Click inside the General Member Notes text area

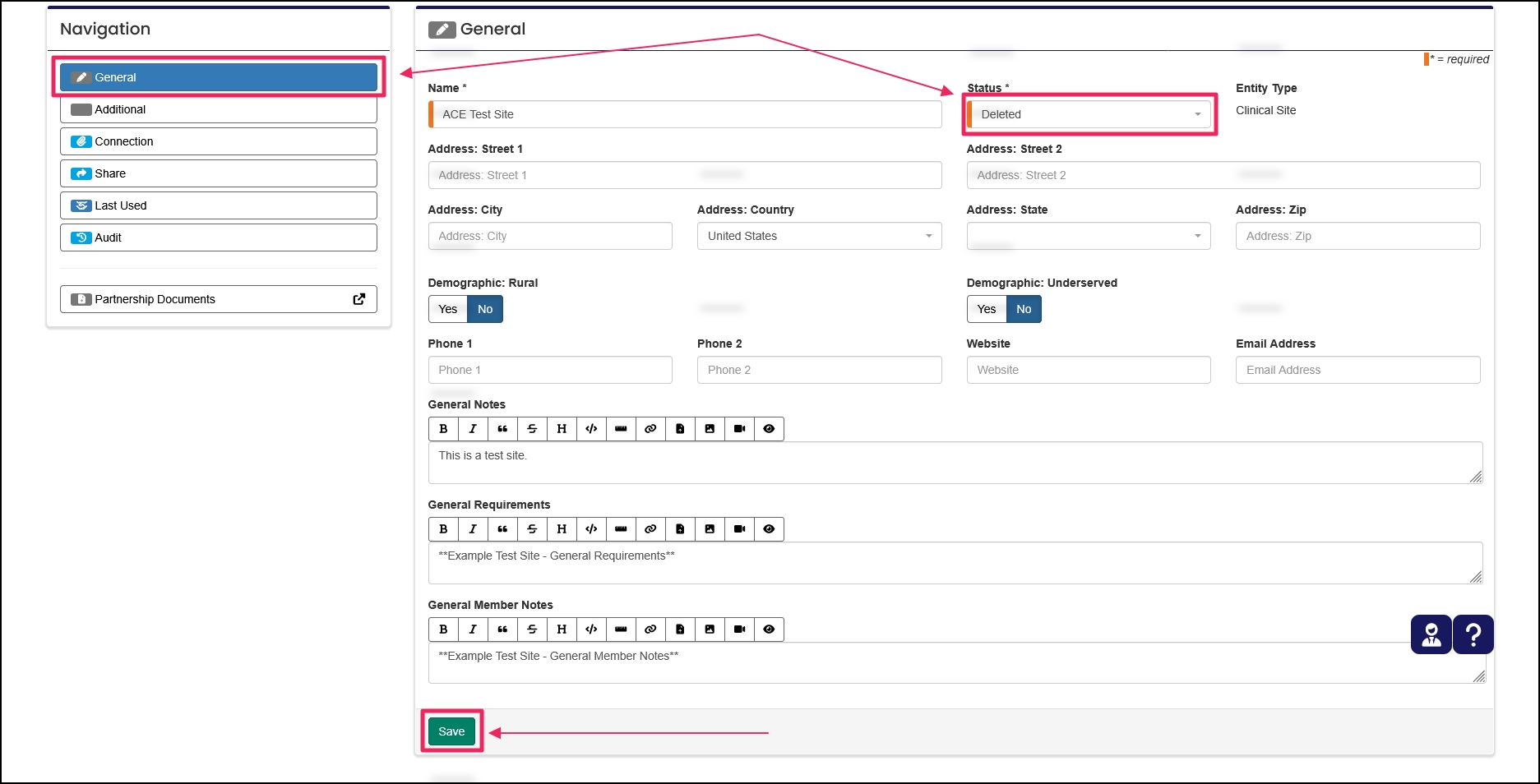click(x=957, y=663)
